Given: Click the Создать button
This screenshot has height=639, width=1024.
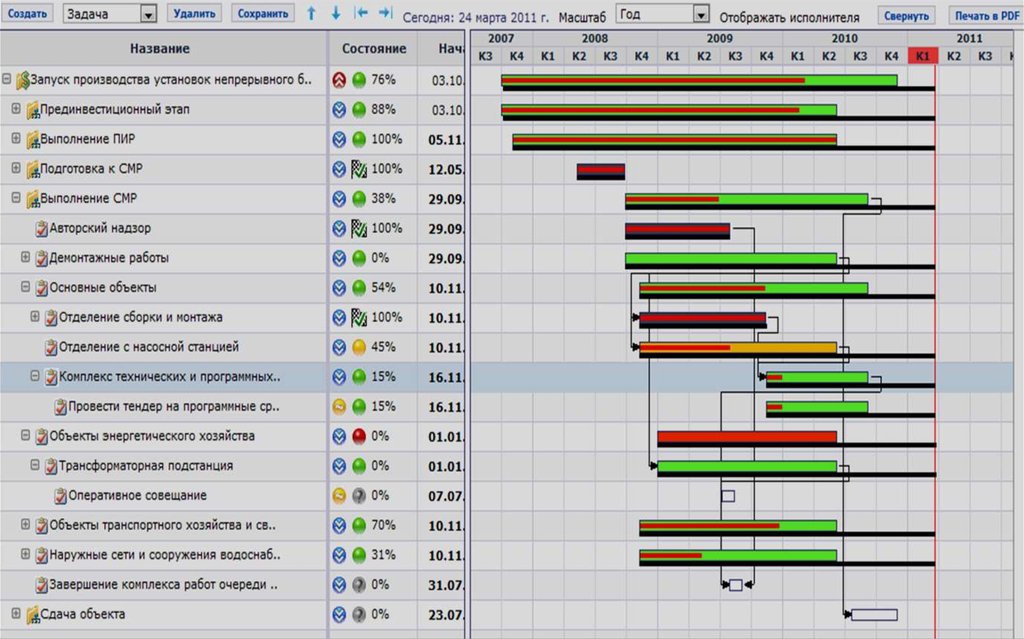Looking at the screenshot, I should click(x=27, y=14).
